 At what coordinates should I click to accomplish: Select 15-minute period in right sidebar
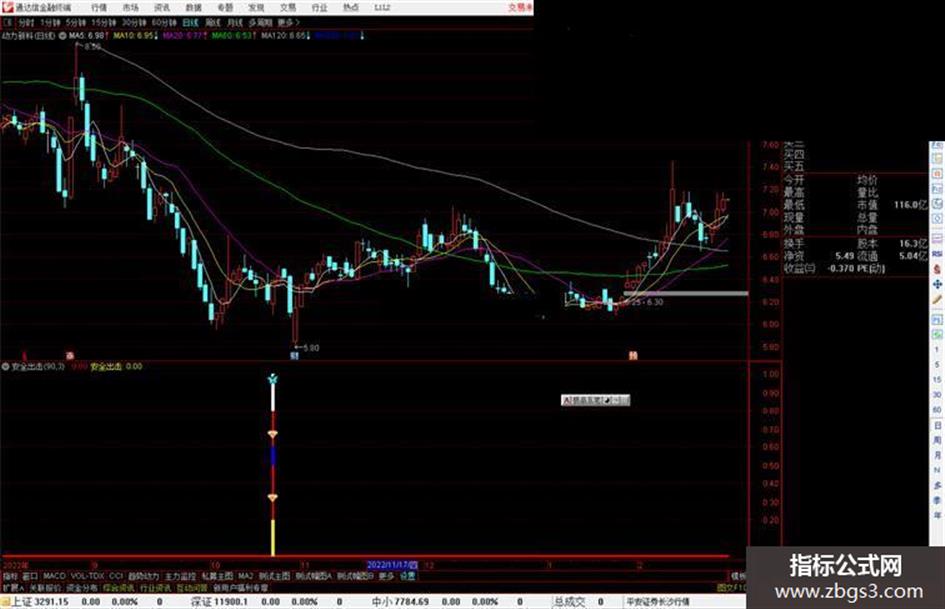click(x=937, y=380)
